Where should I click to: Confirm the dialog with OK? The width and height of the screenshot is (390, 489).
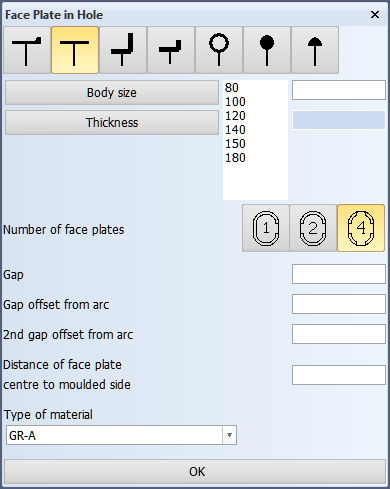tap(195, 472)
